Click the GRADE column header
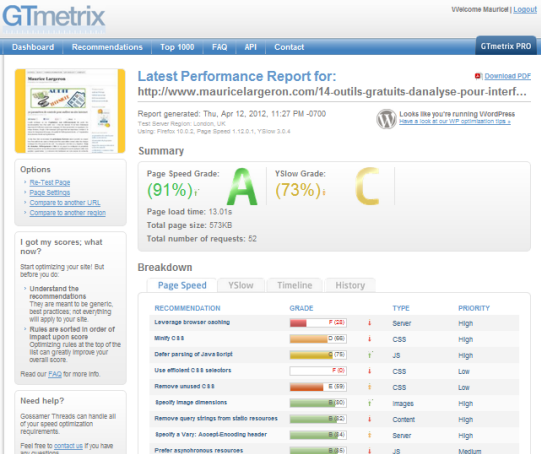541x454 pixels. point(301,308)
